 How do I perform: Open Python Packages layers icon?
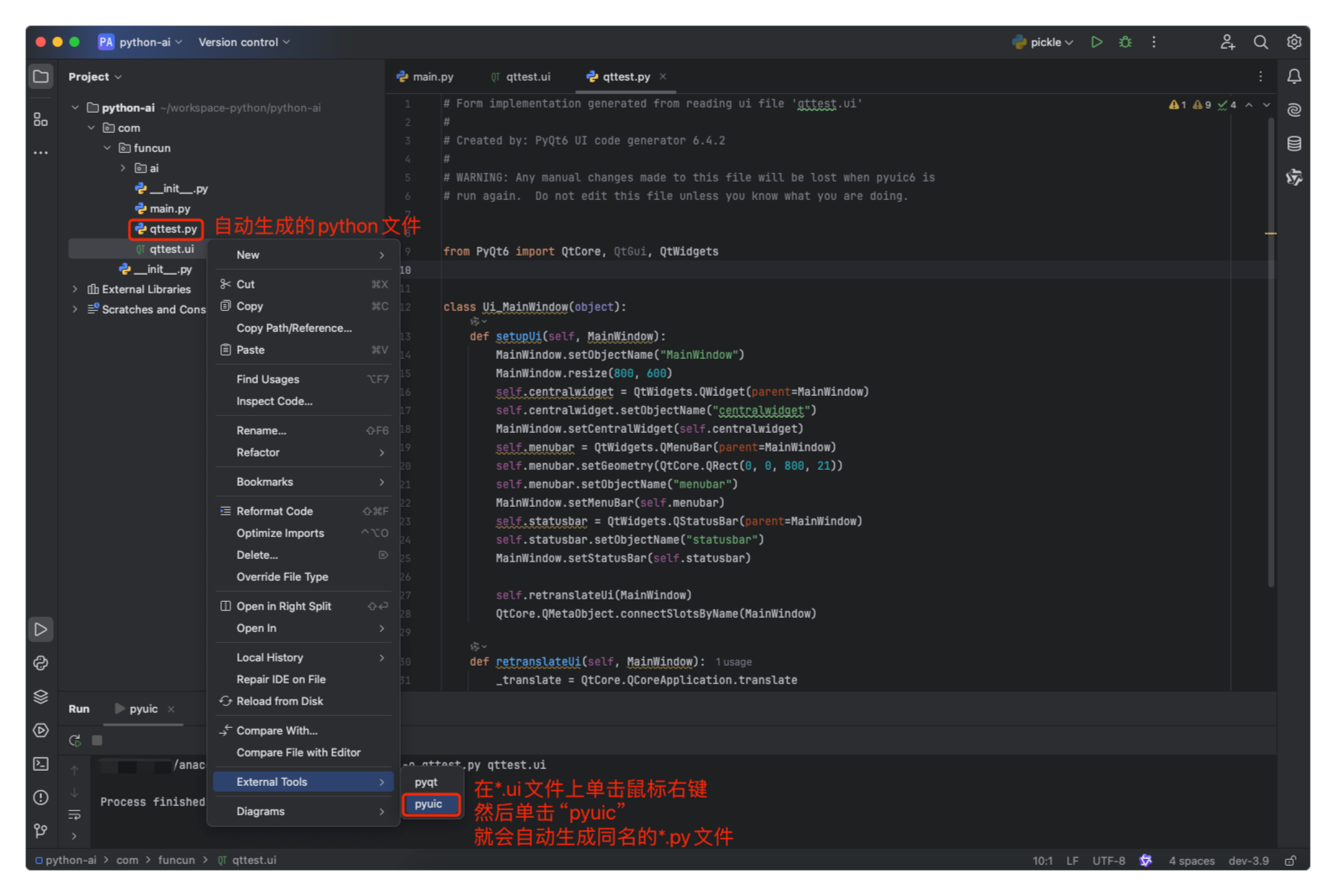[x=40, y=697]
